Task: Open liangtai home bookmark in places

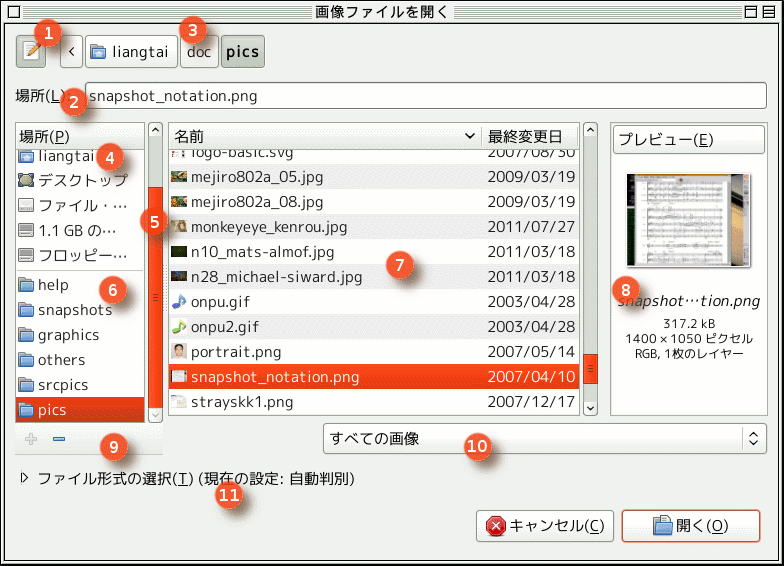Action: [80, 156]
